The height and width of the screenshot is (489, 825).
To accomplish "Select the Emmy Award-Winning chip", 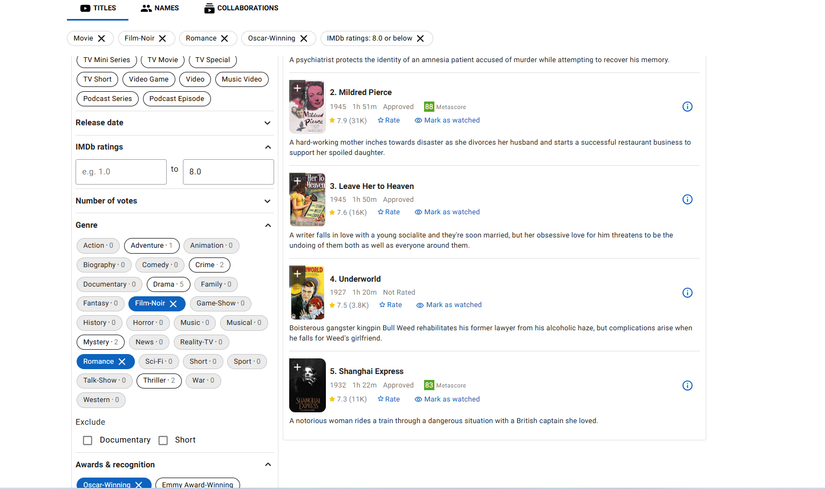I will tap(197, 484).
